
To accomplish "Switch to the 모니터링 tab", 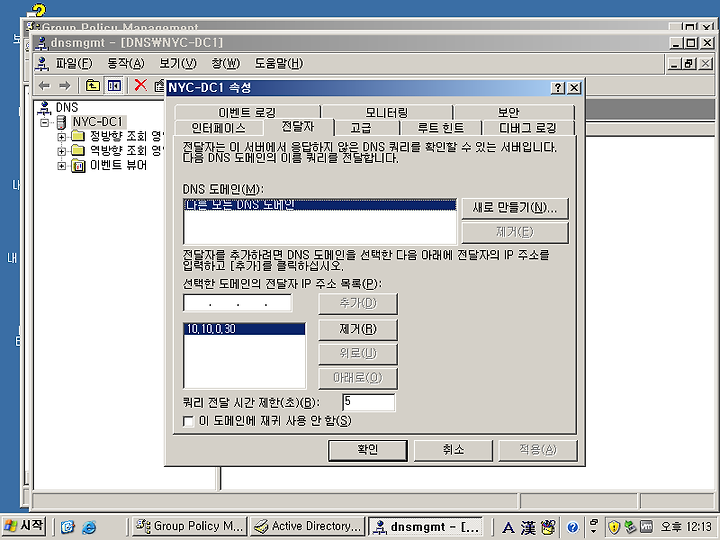I will click(387, 112).
